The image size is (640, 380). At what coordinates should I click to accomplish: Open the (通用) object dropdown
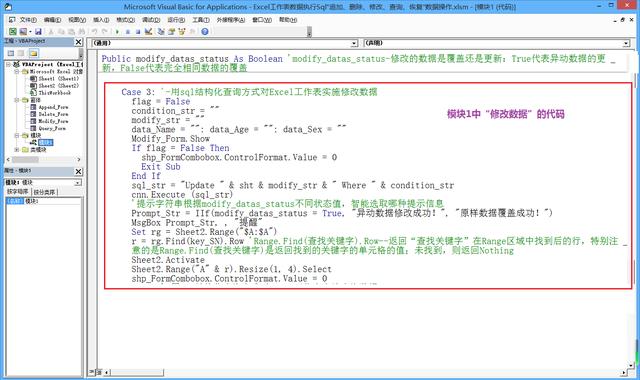[x=354, y=43]
